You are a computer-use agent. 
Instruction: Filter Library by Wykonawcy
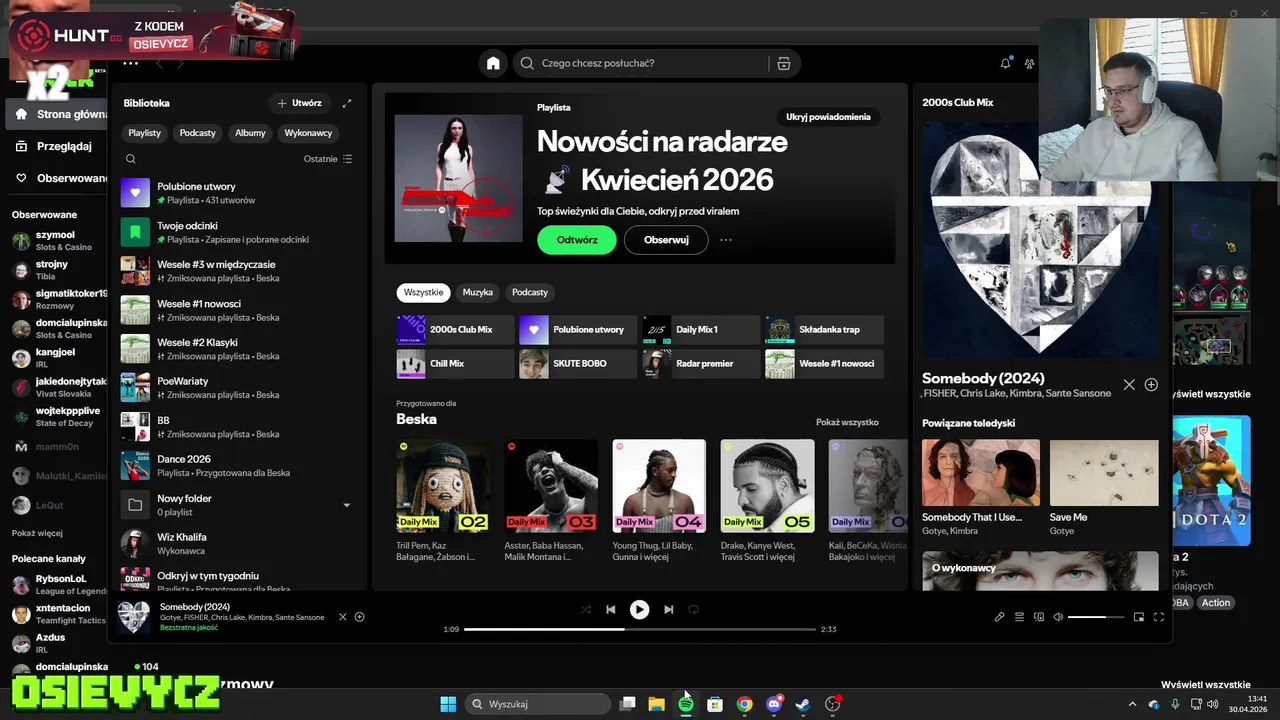tap(308, 133)
